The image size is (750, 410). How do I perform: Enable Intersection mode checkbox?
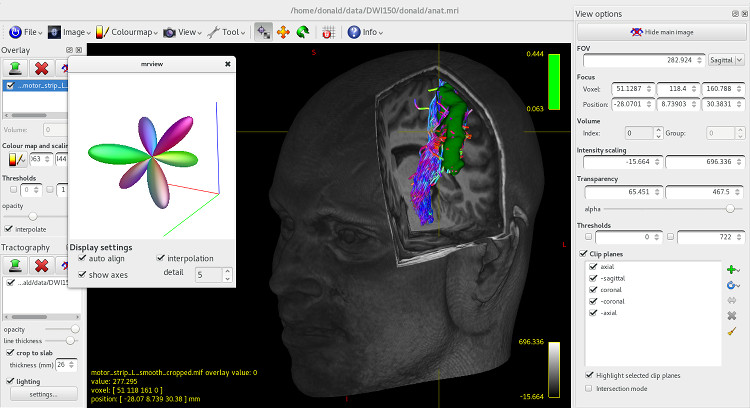[x=589, y=387]
